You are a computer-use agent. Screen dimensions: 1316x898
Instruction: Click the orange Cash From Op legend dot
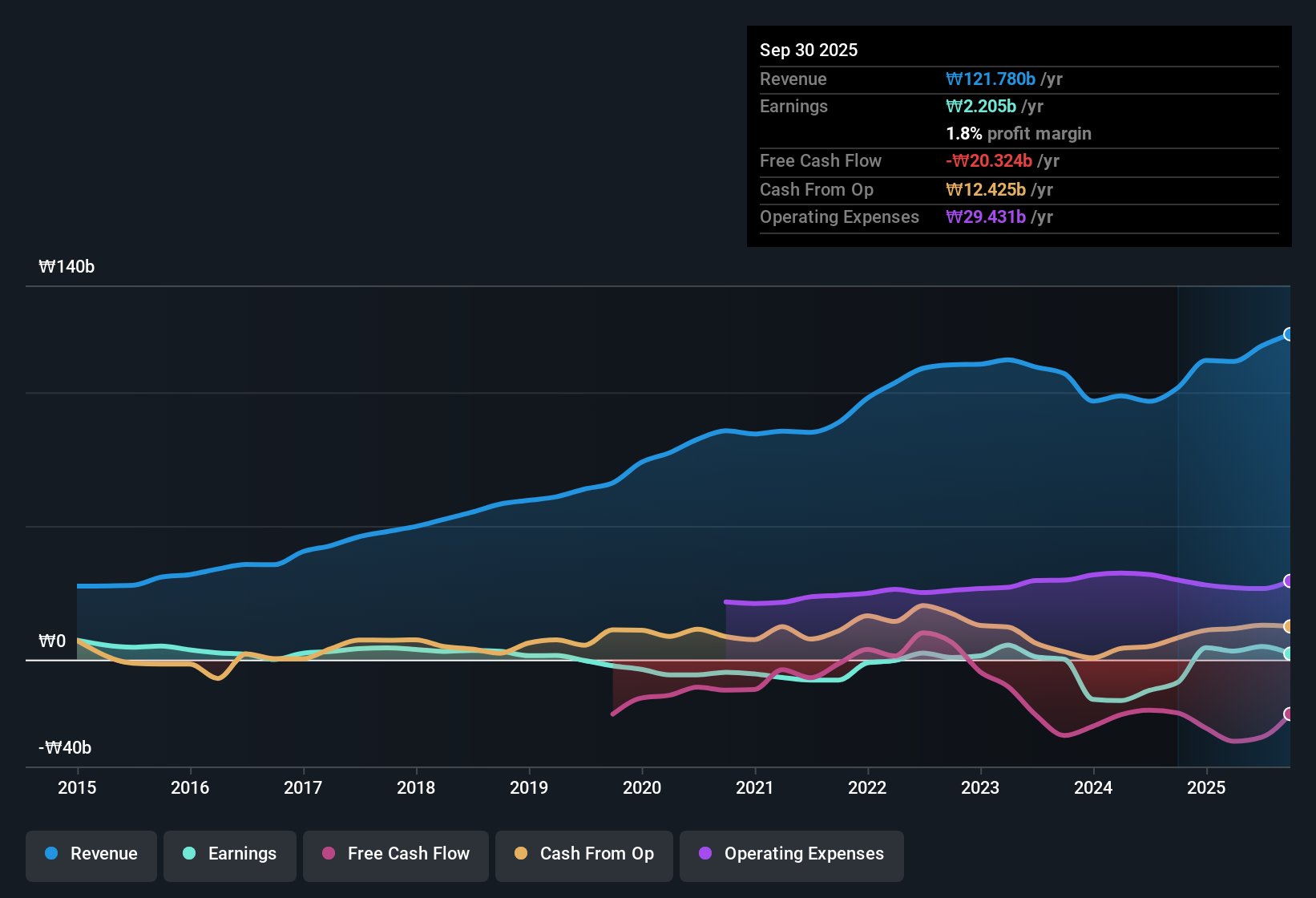click(x=520, y=854)
